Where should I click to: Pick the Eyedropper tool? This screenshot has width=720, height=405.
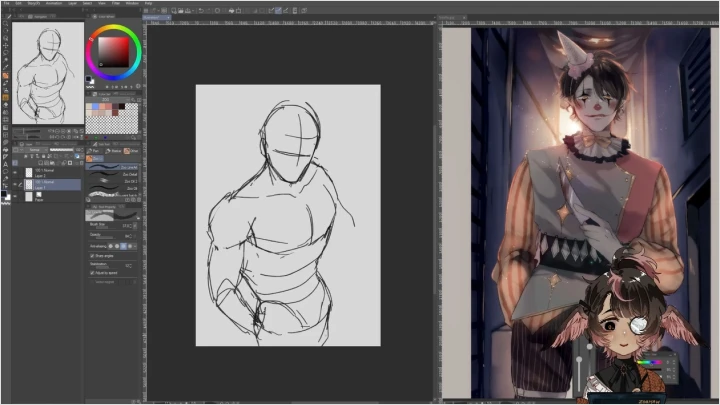5,68
